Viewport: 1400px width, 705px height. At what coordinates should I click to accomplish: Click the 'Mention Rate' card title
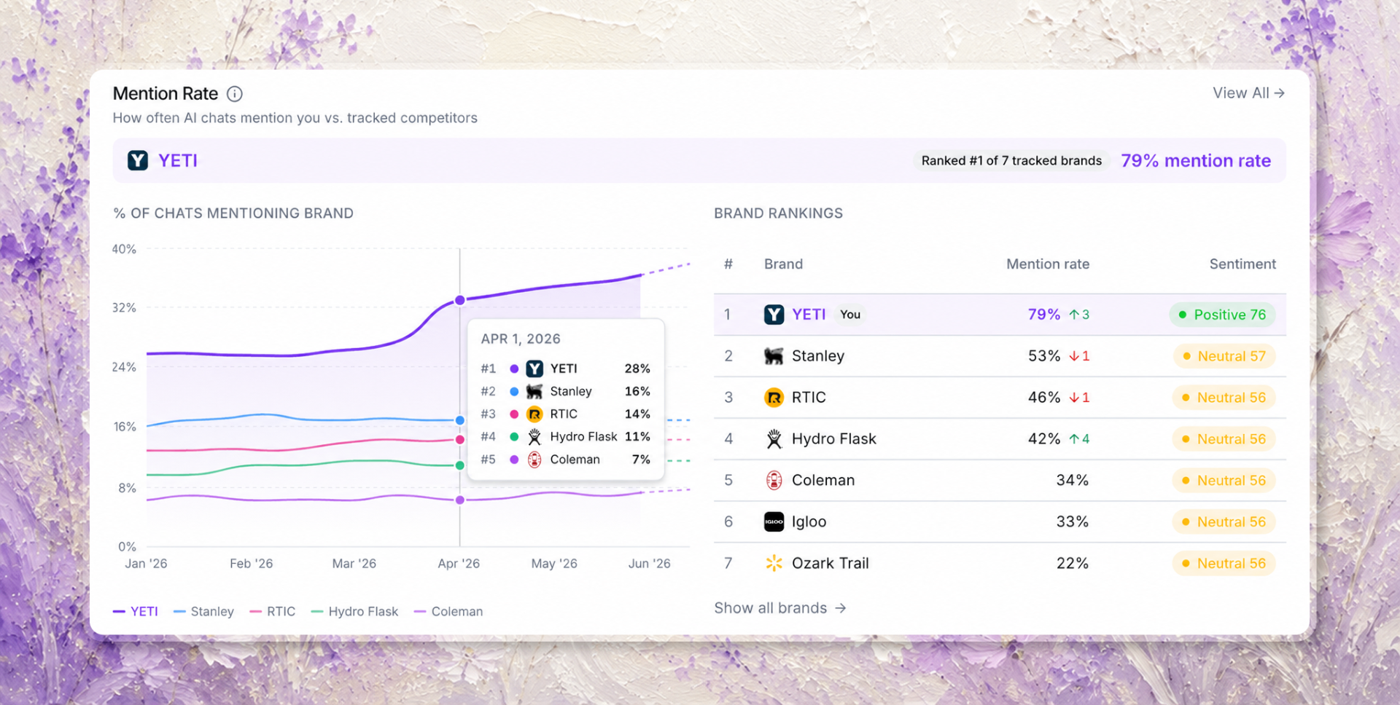coord(165,93)
